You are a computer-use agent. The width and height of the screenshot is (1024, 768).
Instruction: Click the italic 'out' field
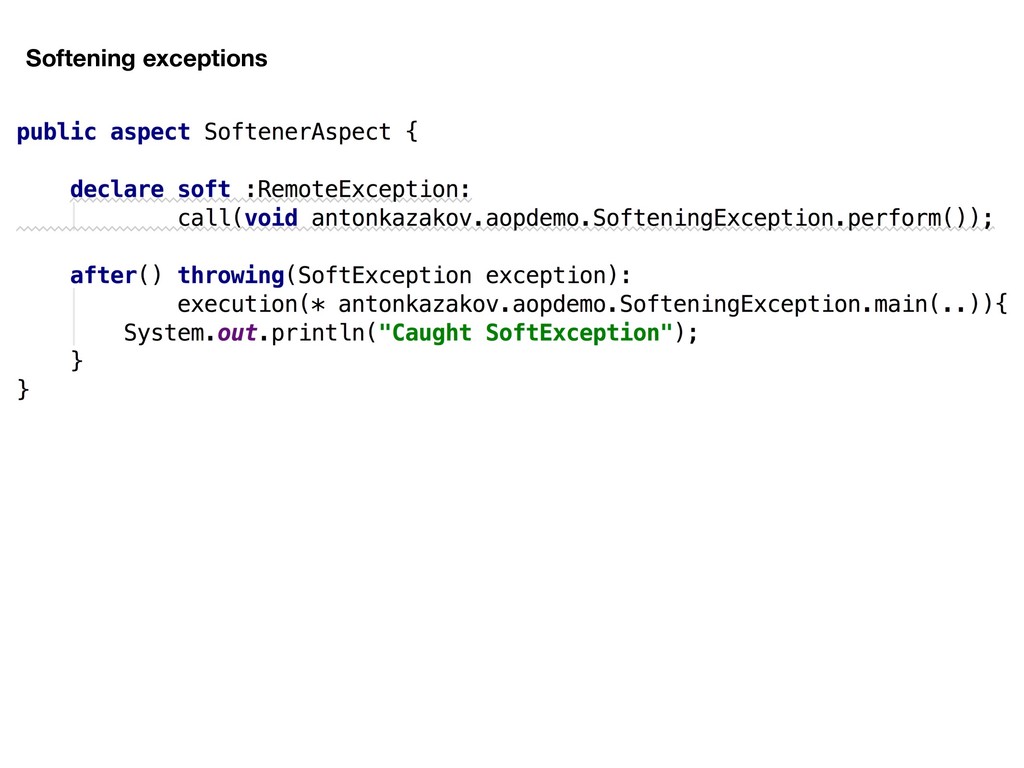[x=237, y=333]
